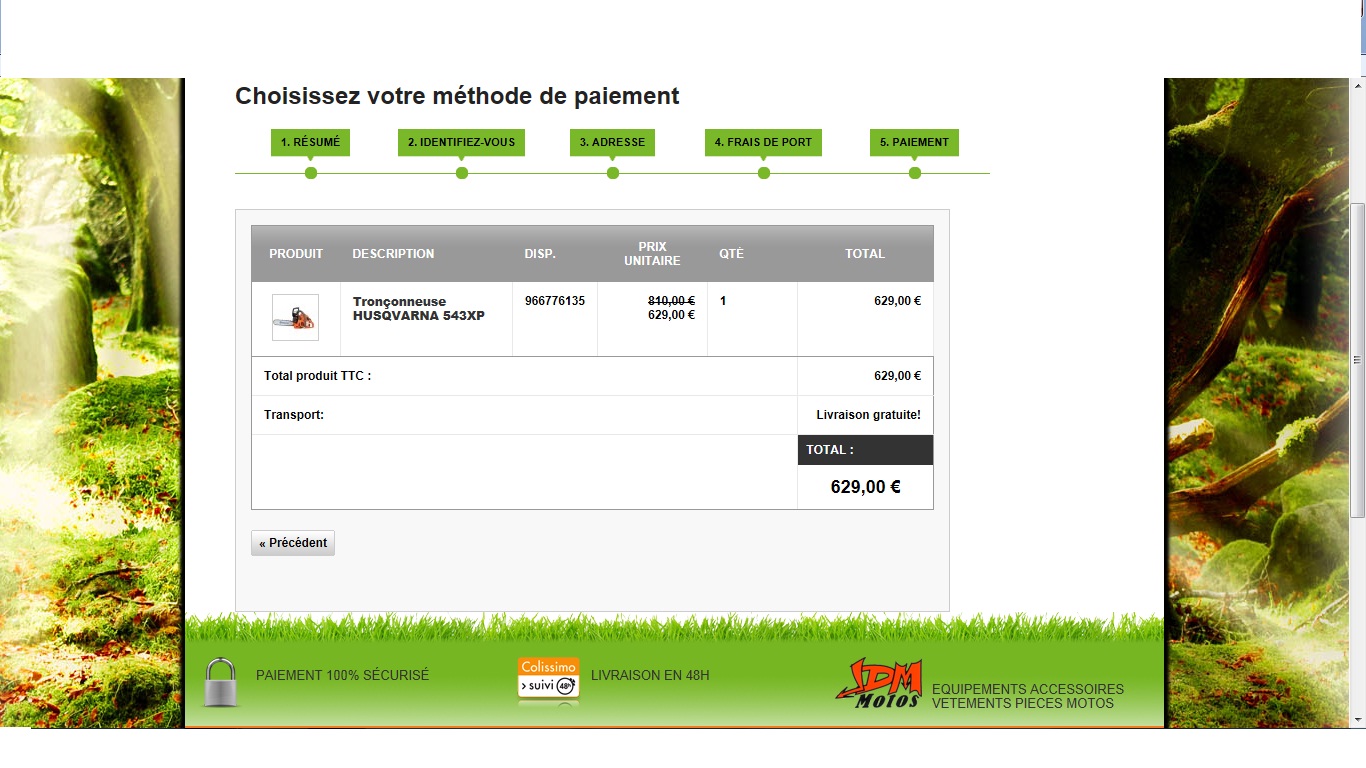Click the padlock secure payment icon

221,682
